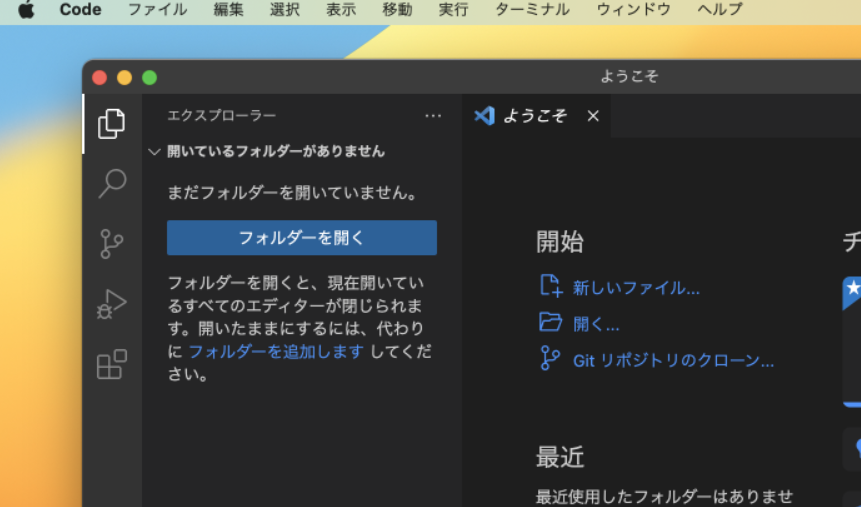Click the Git リポジトリのクローン... link
861x507 pixels.
pos(673,360)
